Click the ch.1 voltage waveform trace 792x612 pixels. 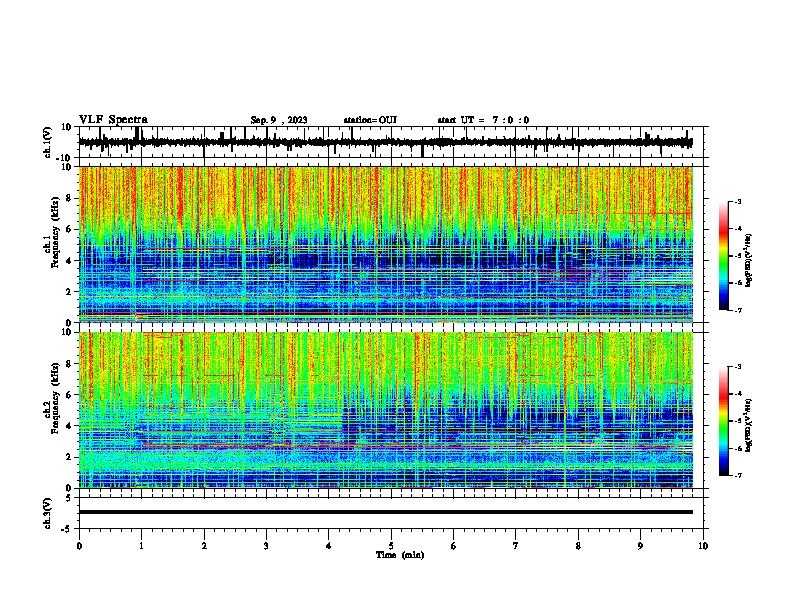[x=385, y=142]
